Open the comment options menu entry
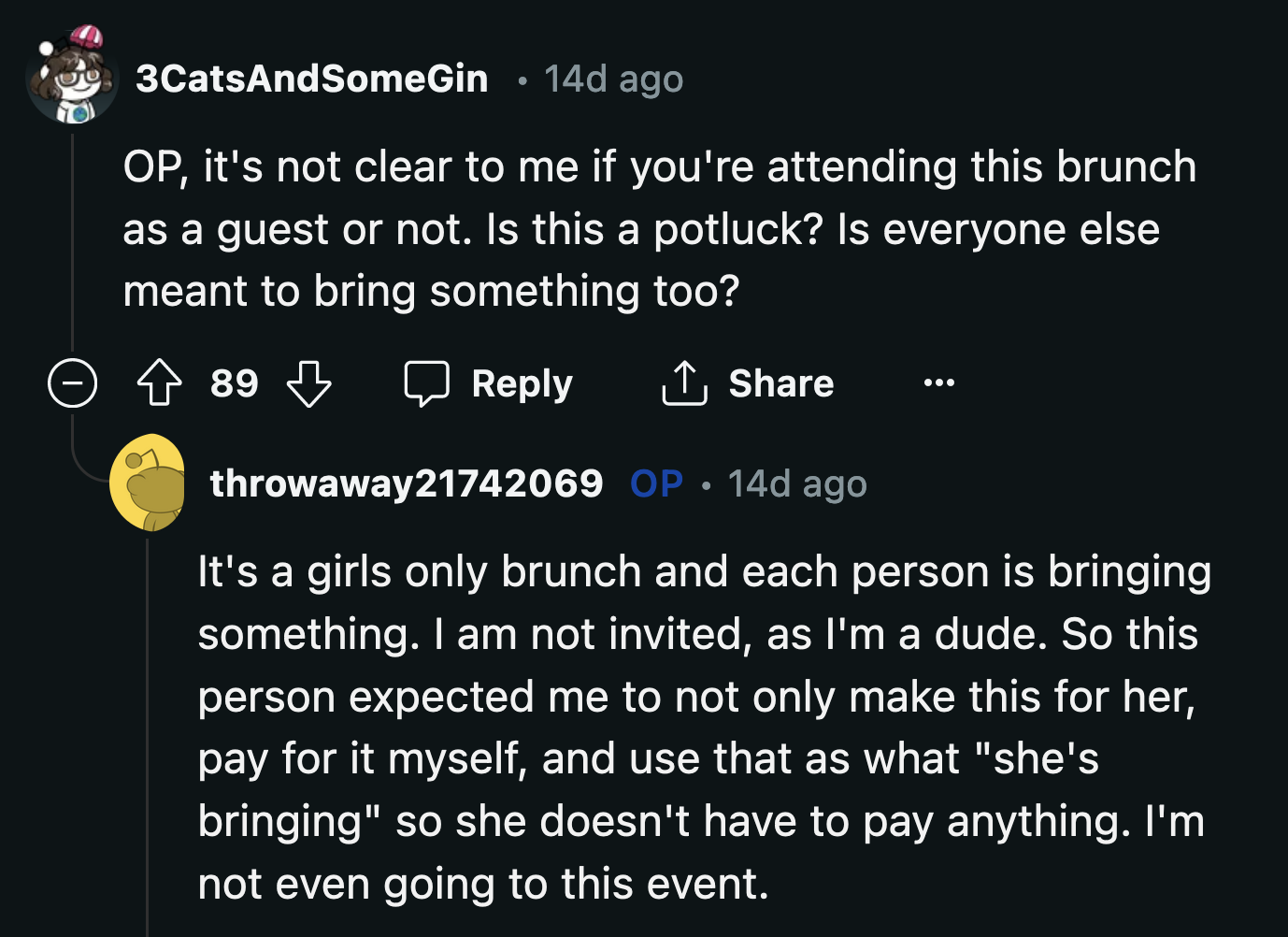This screenshot has height=937, width=1288. [x=937, y=382]
